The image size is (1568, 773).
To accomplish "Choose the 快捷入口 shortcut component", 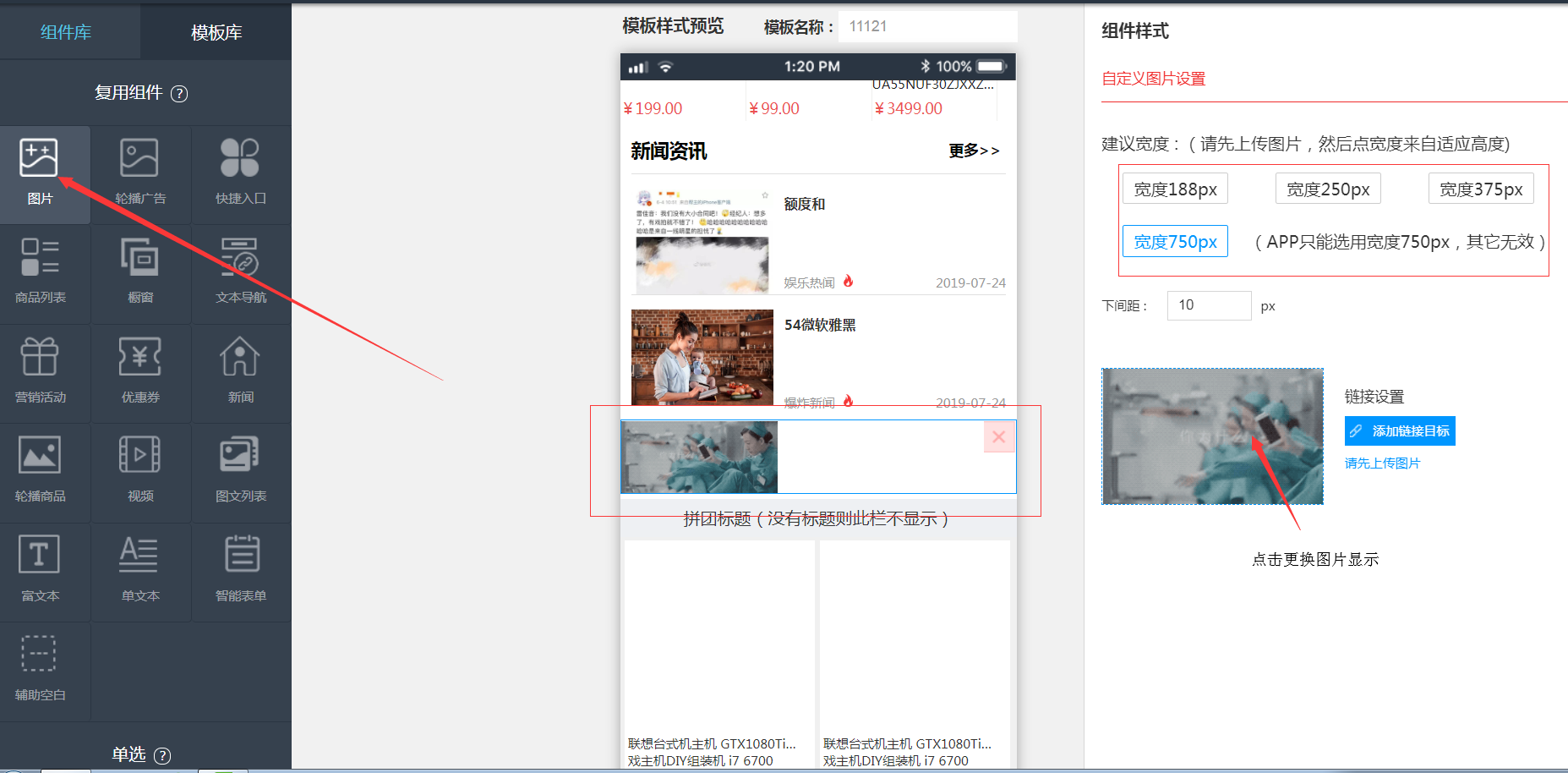I will coord(241,173).
